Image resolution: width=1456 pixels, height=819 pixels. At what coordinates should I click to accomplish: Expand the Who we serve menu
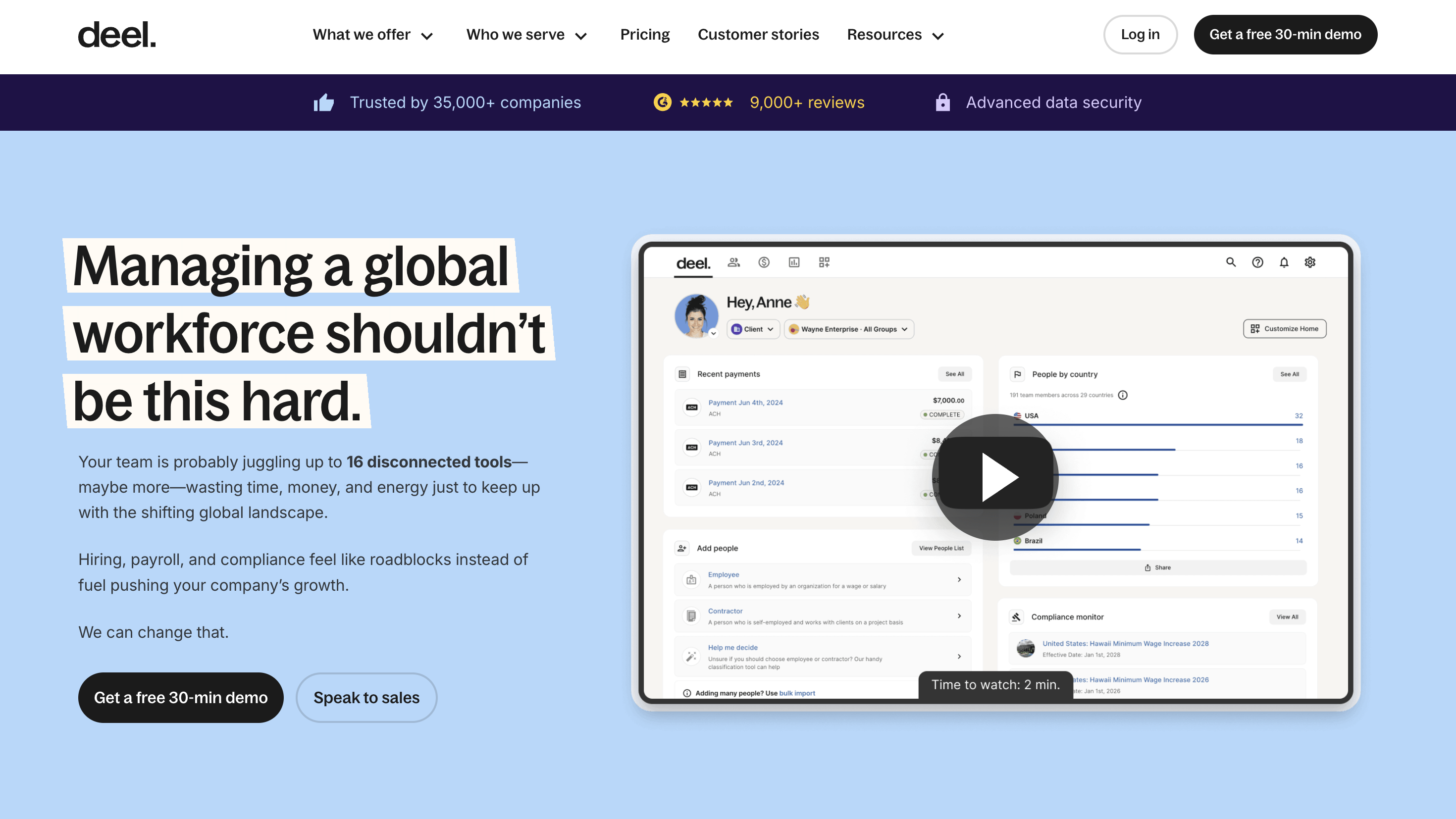click(x=527, y=35)
